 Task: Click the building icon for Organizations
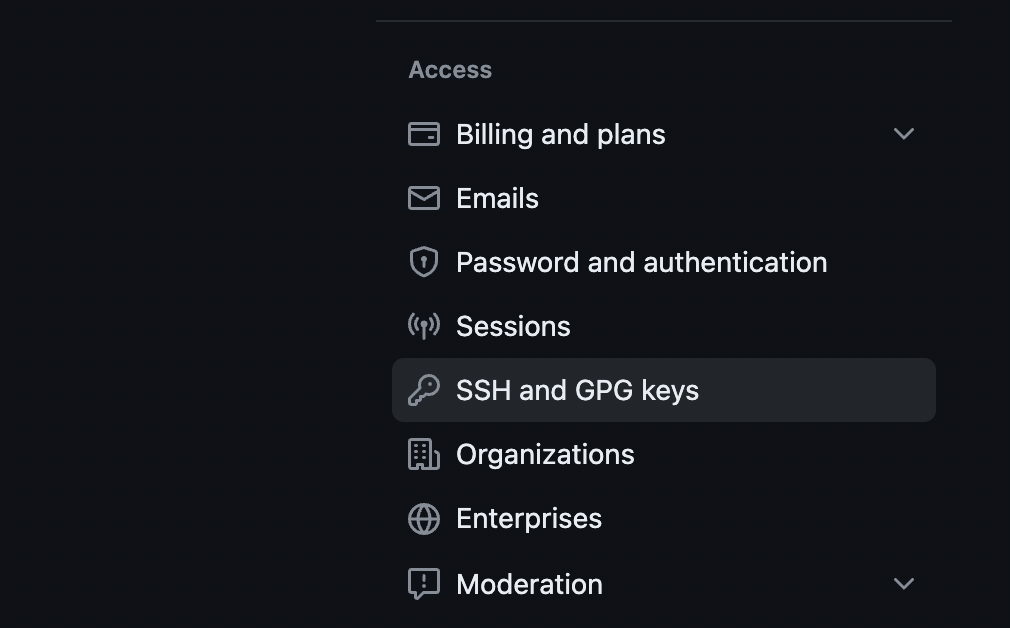[424, 454]
